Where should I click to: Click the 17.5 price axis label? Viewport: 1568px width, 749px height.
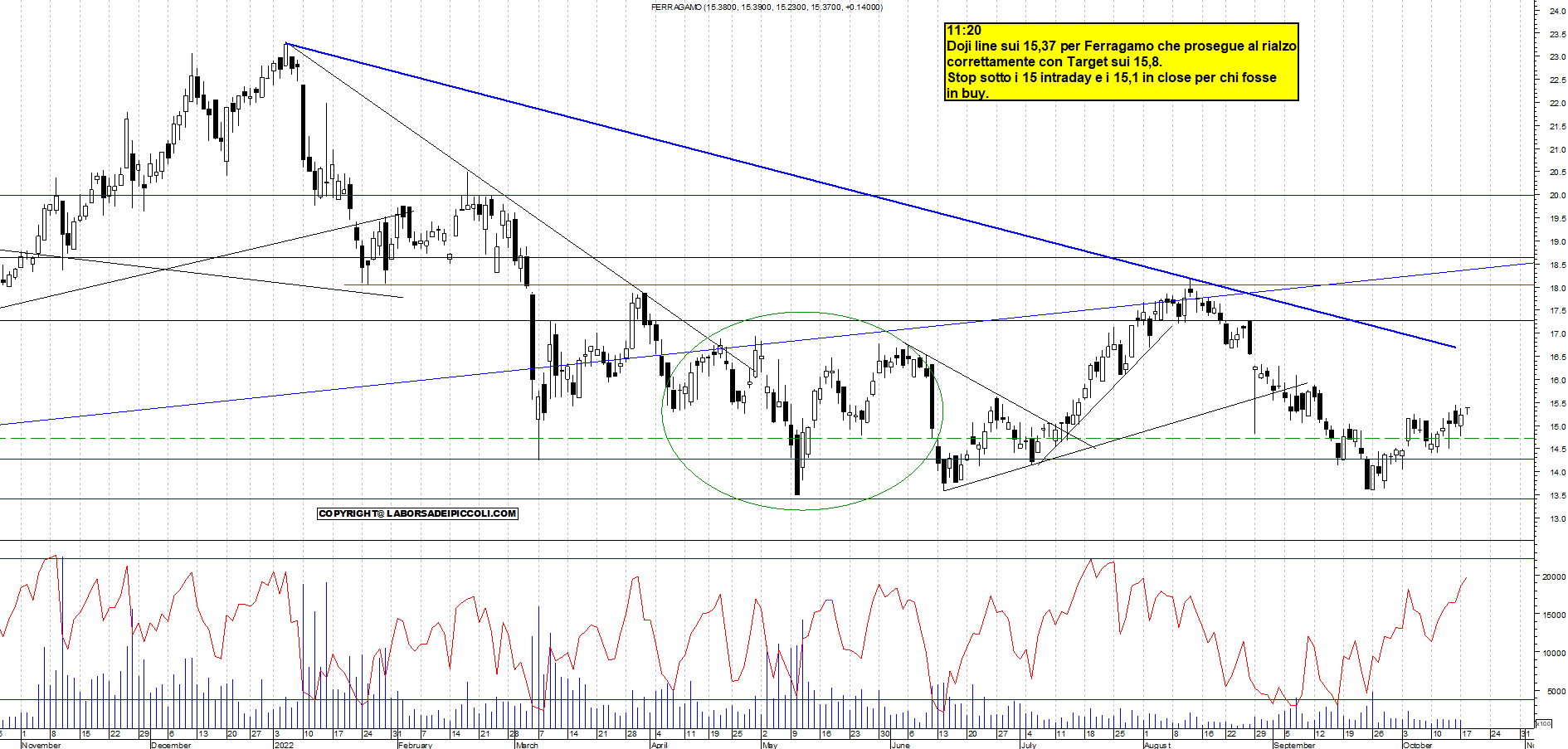pos(1557,311)
